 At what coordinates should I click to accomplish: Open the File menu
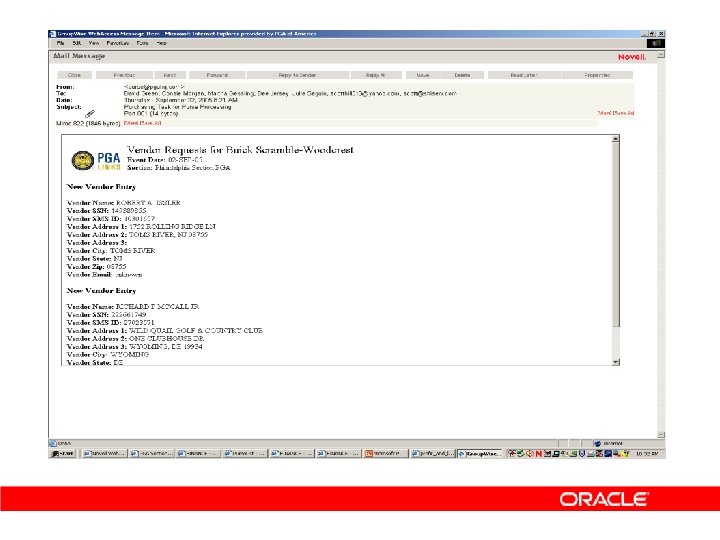[60, 43]
